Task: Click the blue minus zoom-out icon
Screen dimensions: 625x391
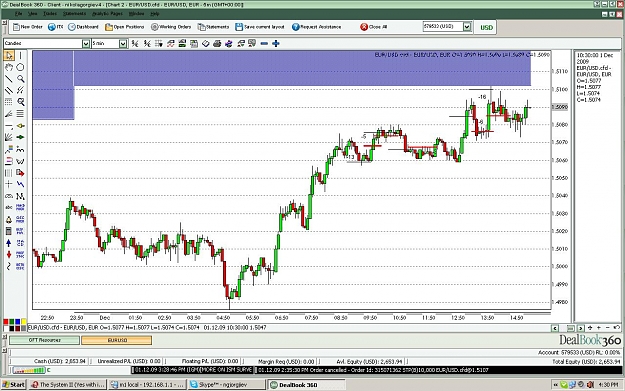Action: pos(264,43)
